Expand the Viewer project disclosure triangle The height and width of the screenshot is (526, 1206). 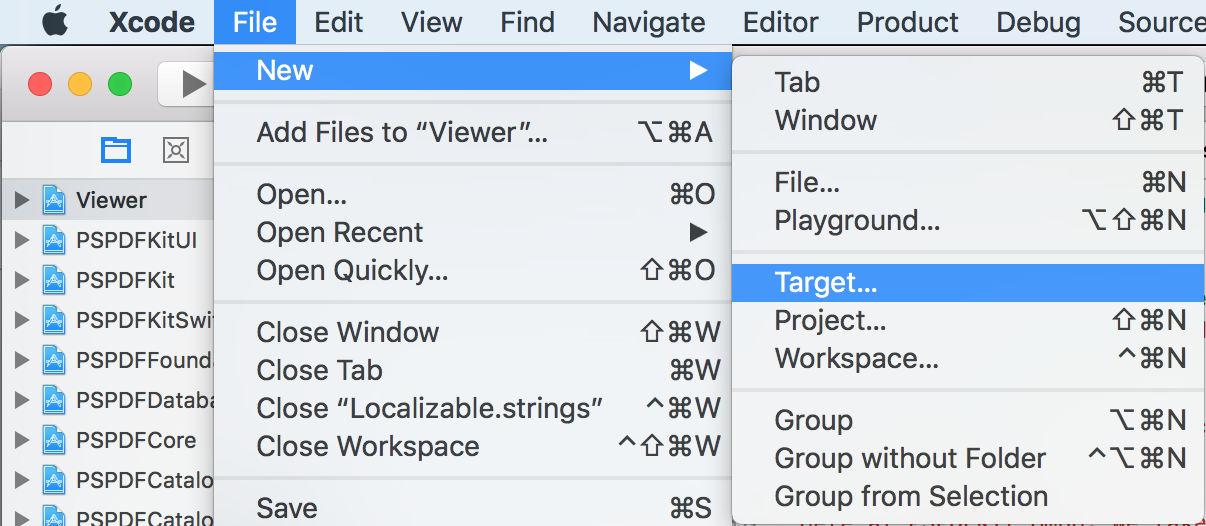pyautogui.click(x=21, y=201)
